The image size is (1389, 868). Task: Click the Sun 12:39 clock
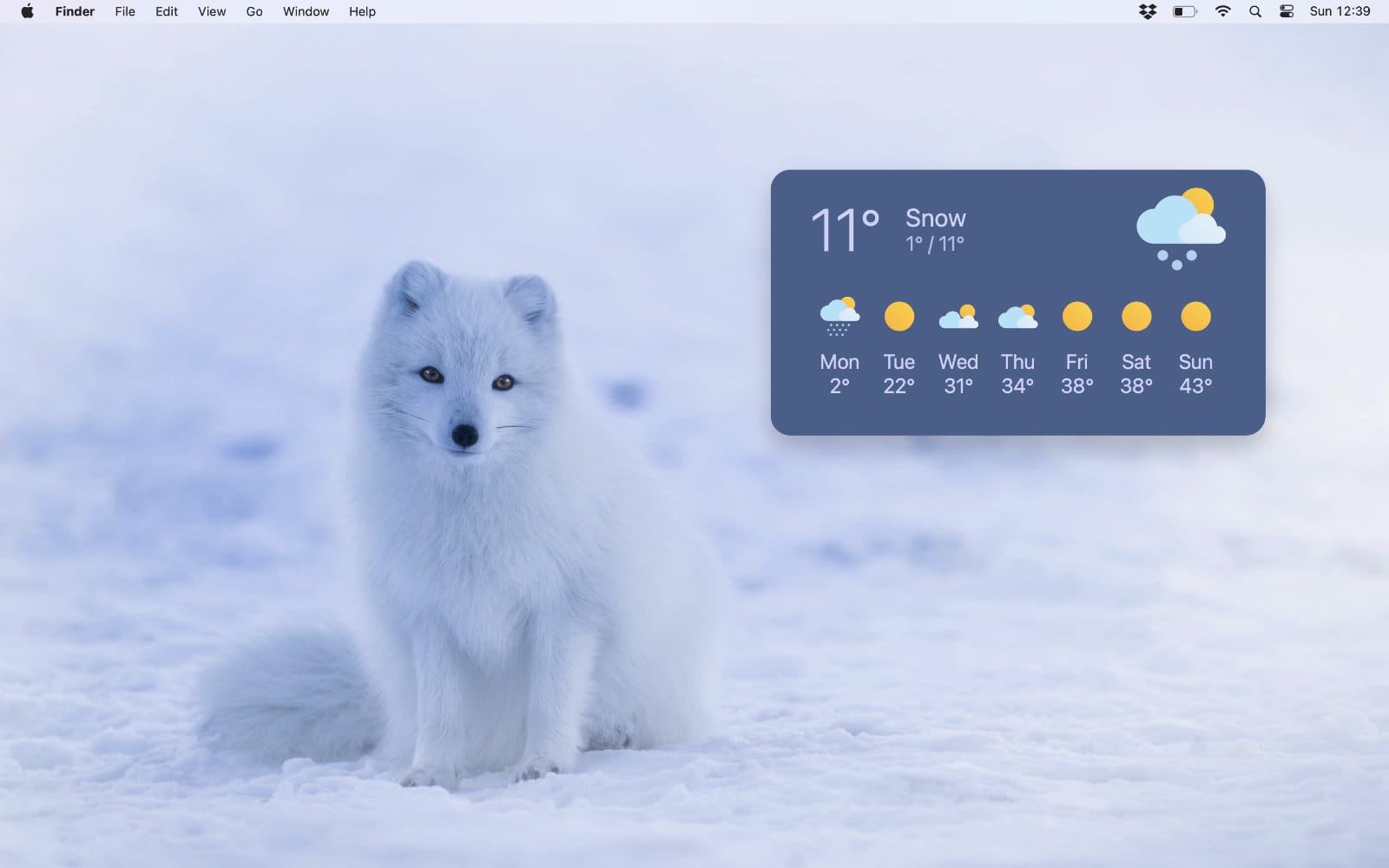coord(1340,11)
